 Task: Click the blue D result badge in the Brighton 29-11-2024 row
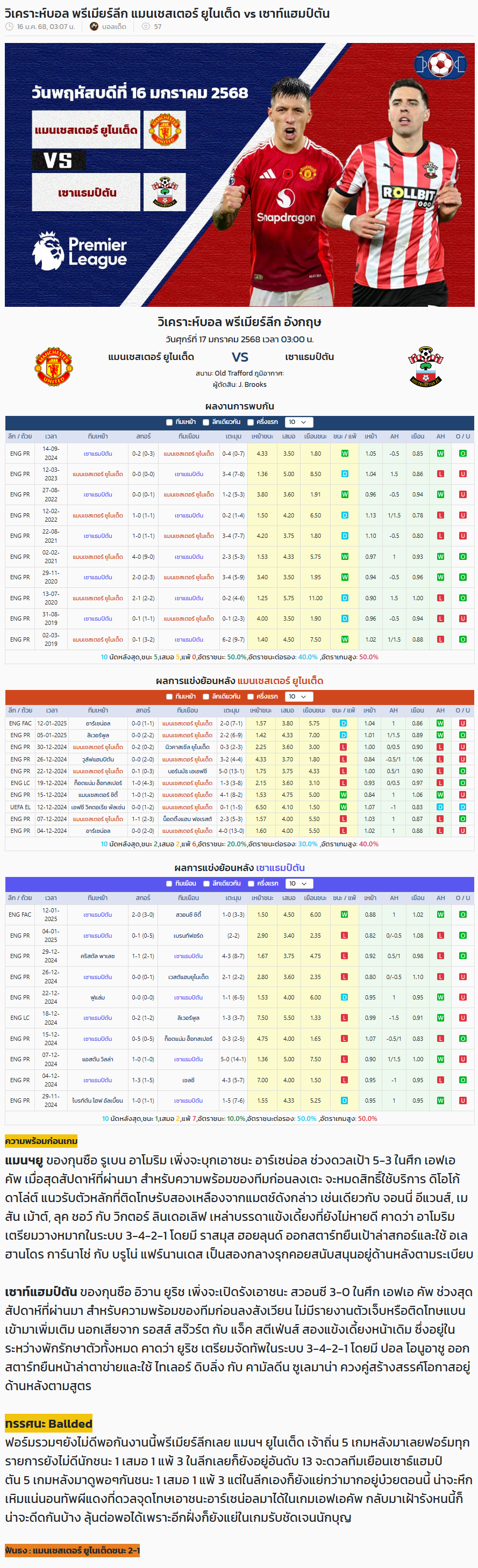click(x=345, y=1101)
